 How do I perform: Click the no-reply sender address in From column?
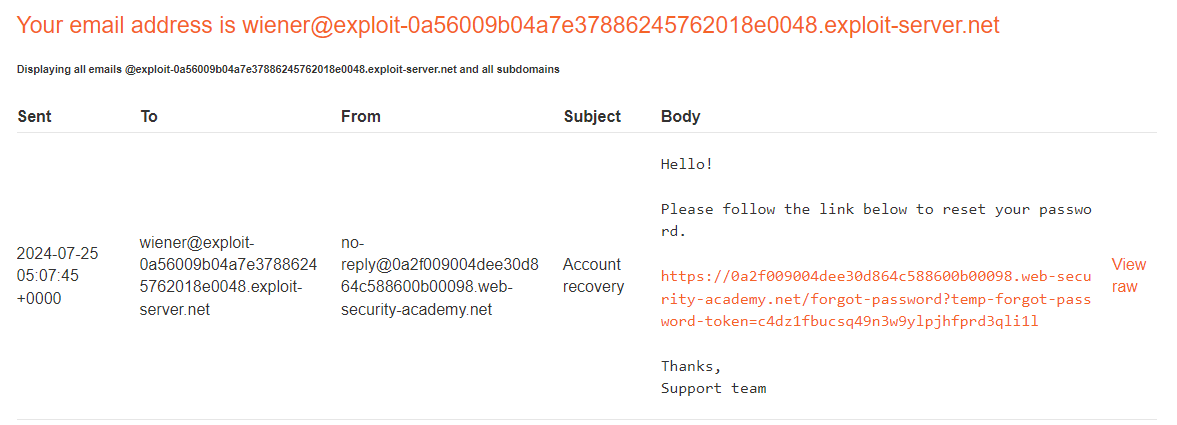[x=439, y=275]
